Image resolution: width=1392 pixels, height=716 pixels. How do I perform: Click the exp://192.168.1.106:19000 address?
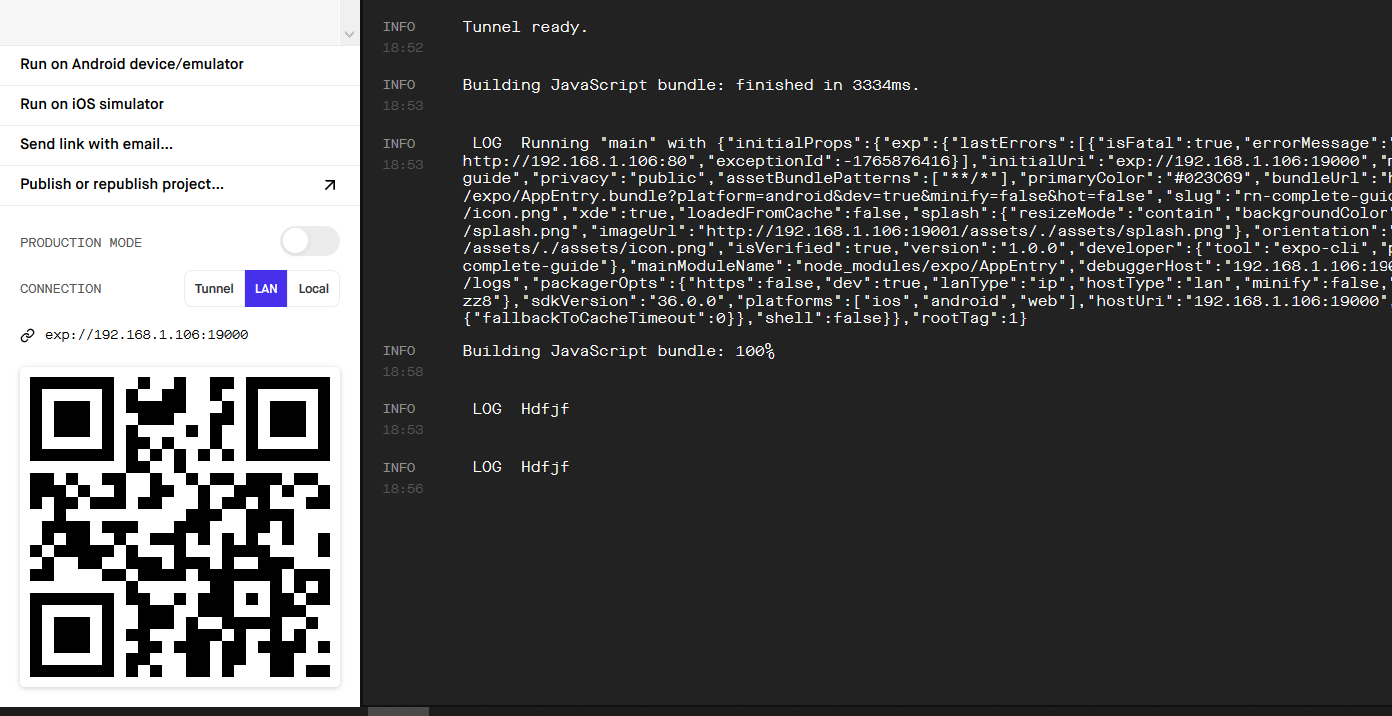147,335
